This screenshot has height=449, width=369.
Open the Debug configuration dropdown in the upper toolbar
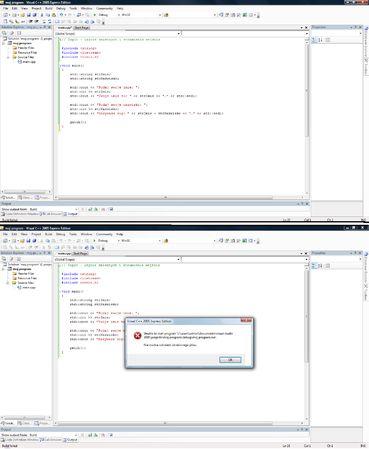tap(107, 15)
